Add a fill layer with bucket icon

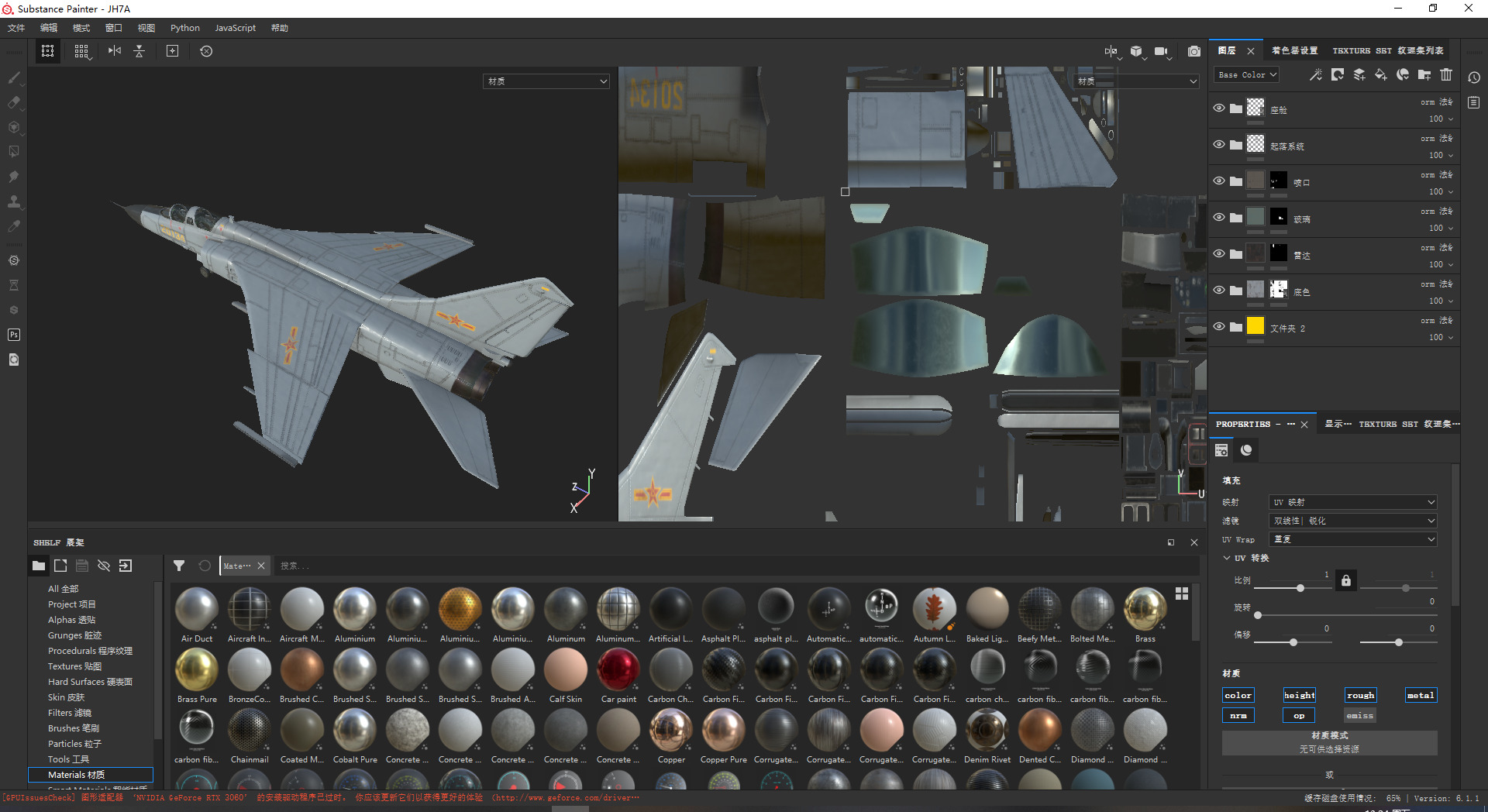coord(1381,75)
